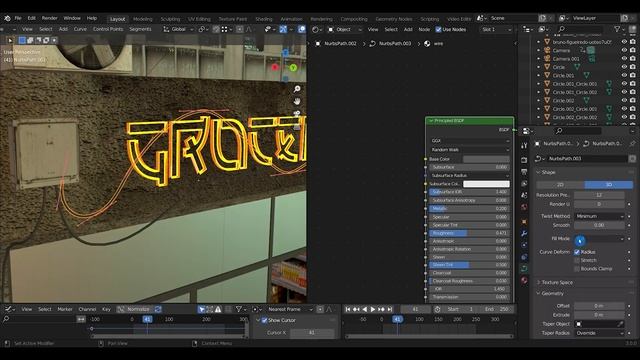Open the Edit menu
This screenshot has width=640, height=360.
tap(31, 18)
